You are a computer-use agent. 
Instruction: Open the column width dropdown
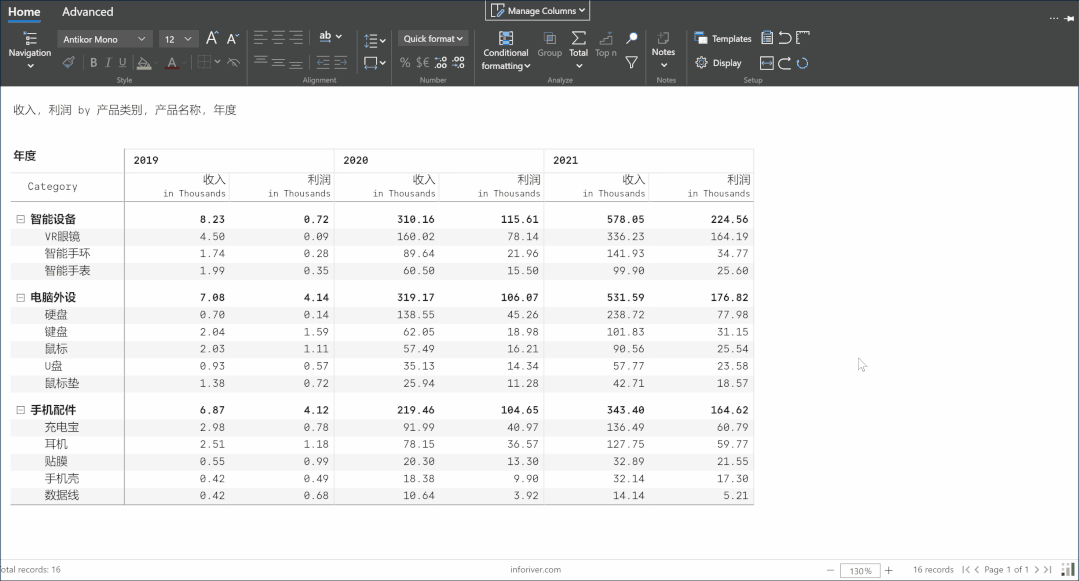[x=374, y=63]
